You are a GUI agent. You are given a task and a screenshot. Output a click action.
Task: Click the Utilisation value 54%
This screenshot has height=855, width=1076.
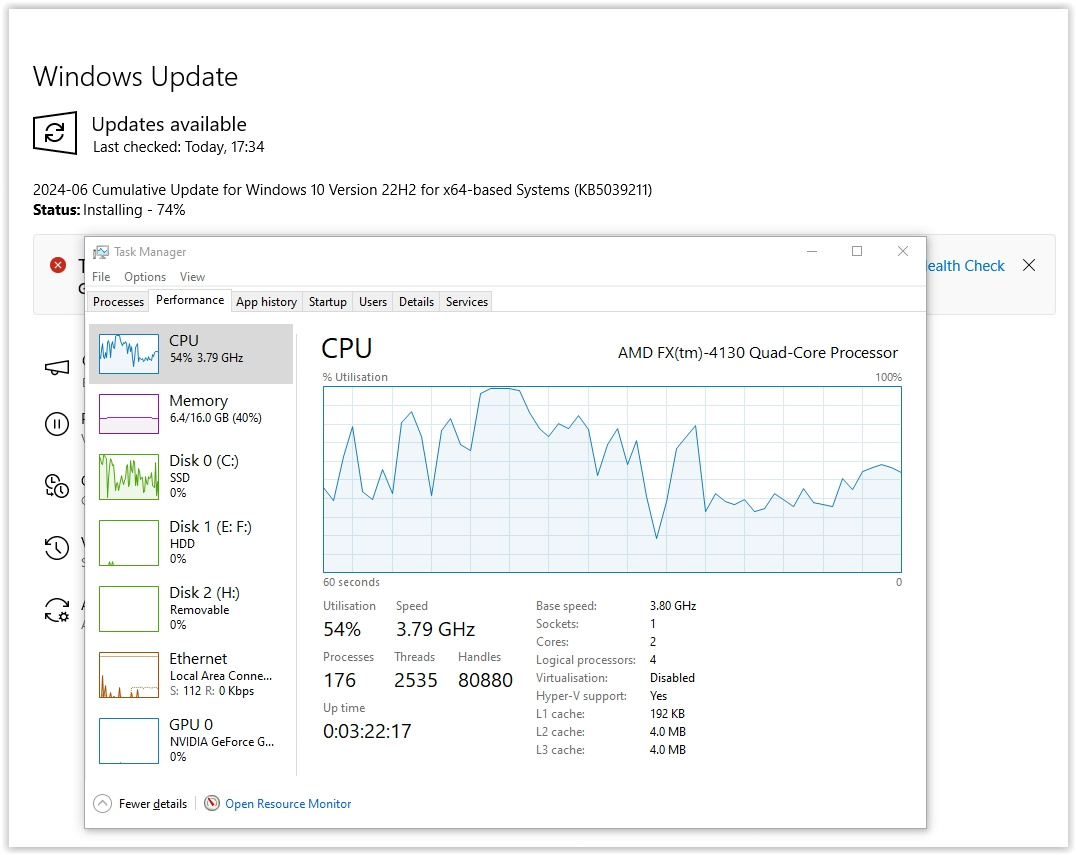point(342,629)
